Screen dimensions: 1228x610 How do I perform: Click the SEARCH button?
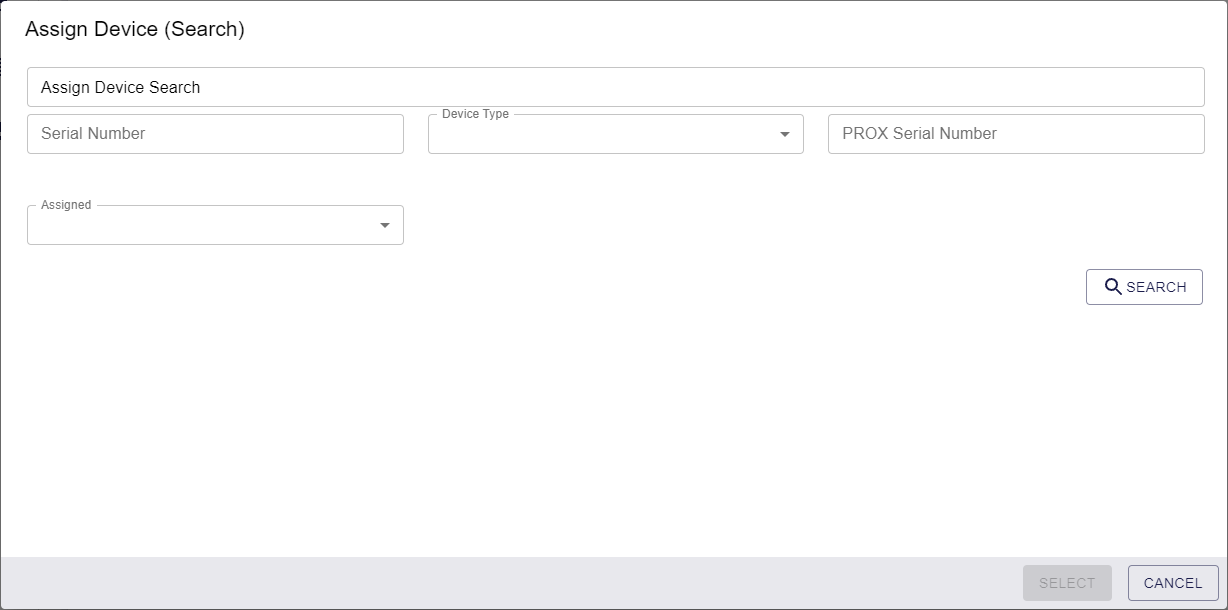pyautogui.click(x=1144, y=287)
